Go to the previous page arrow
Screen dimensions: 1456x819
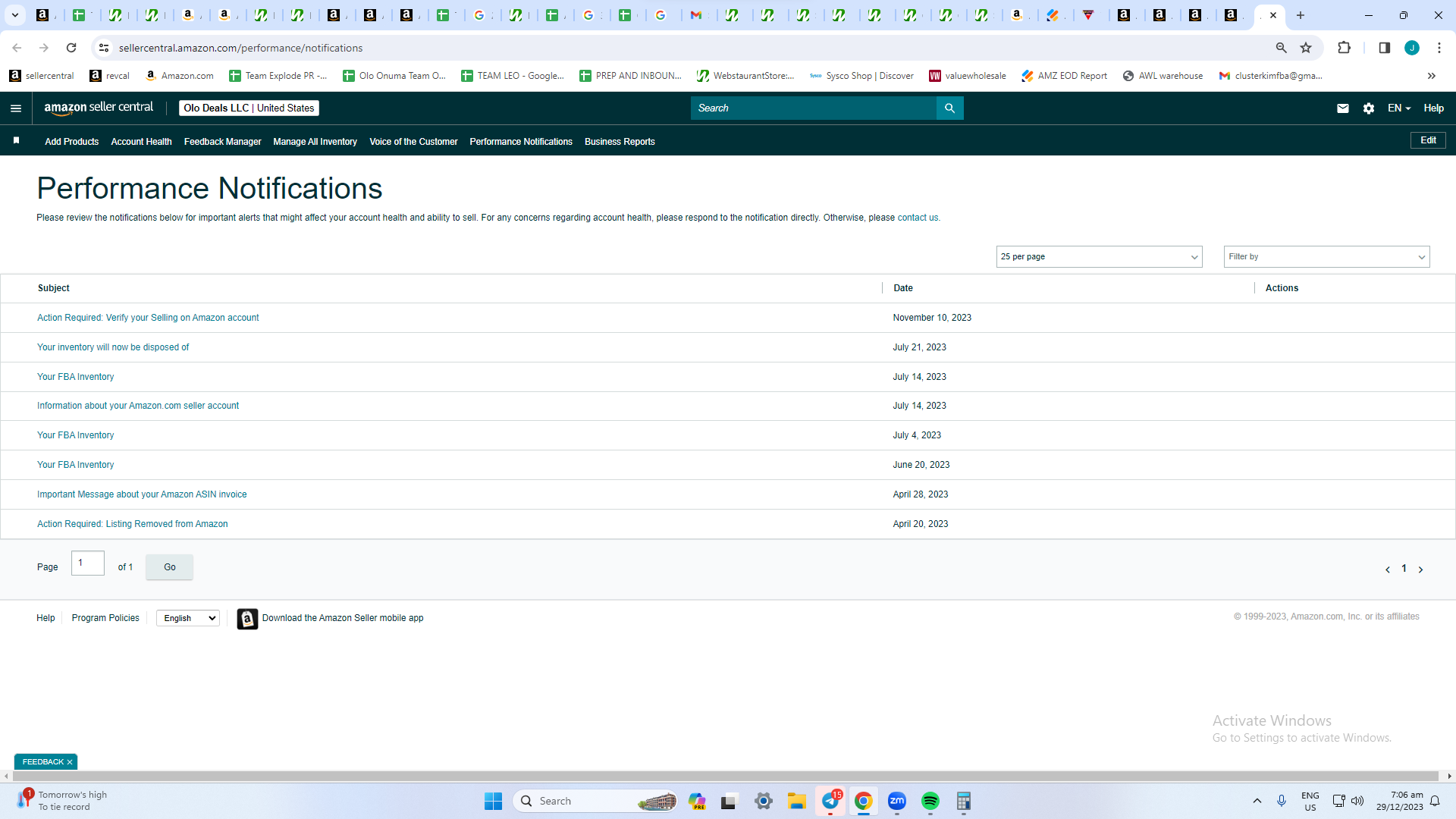point(1387,570)
